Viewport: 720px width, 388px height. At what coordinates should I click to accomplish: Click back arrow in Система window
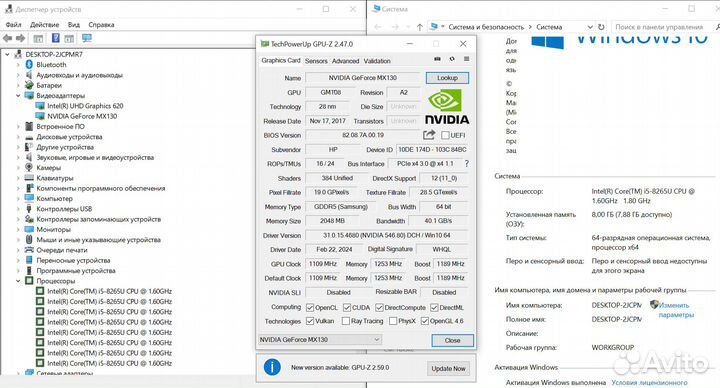click(x=377, y=27)
